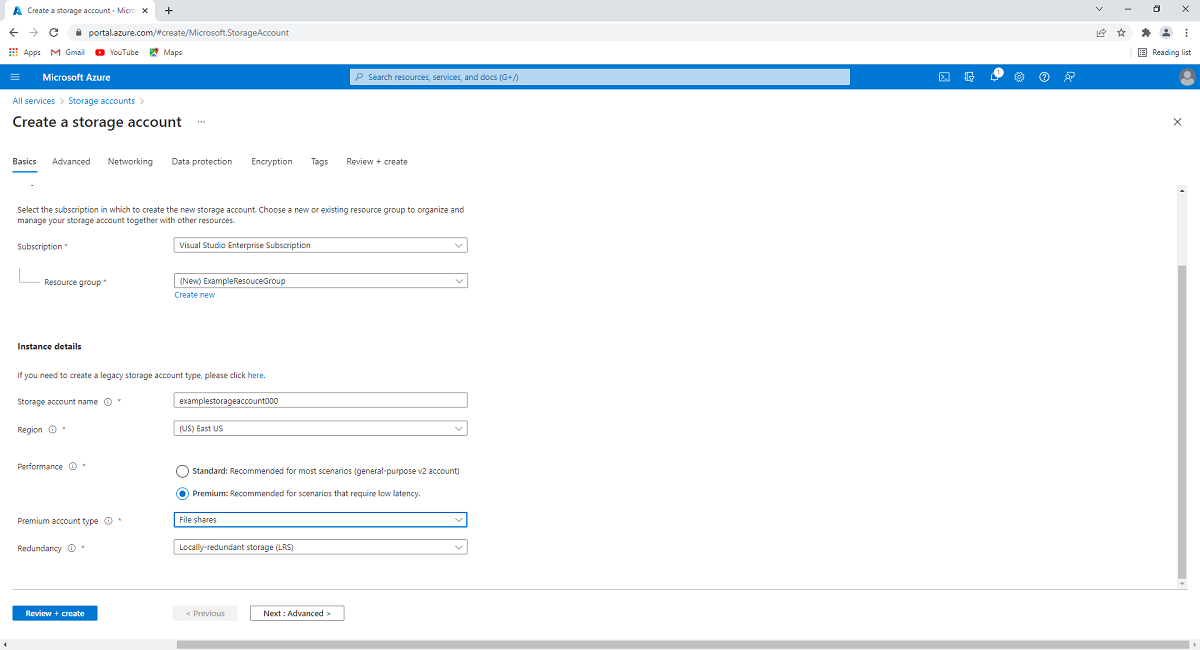Switch to the Basics tab

[24, 161]
